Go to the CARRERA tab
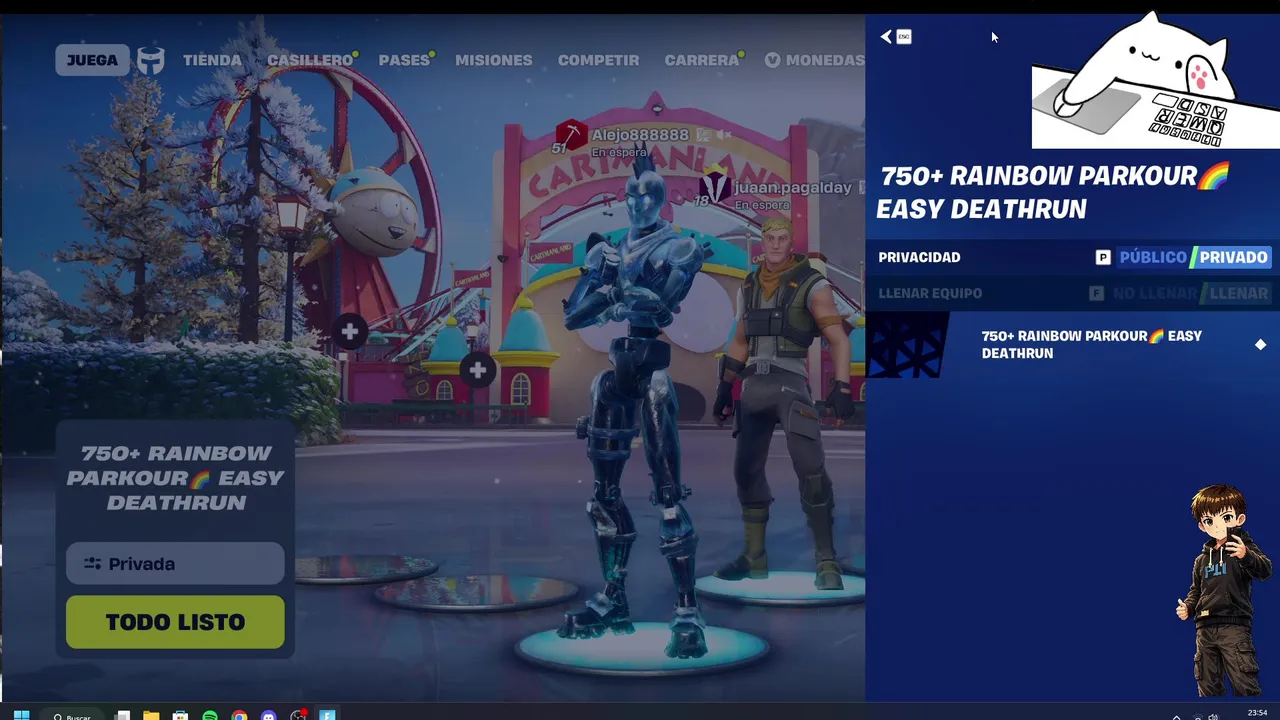Image resolution: width=1280 pixels, height=720 pixels. [x=702, y=60]
